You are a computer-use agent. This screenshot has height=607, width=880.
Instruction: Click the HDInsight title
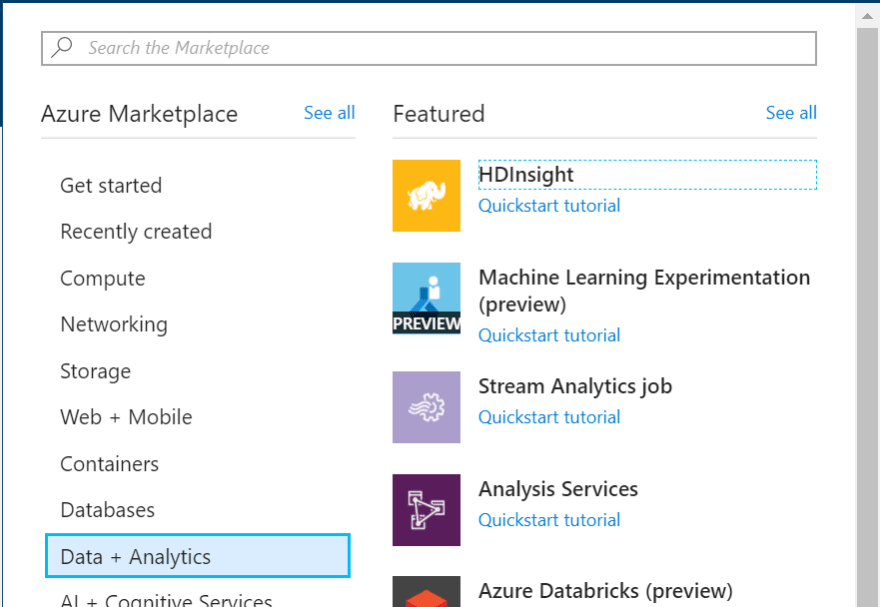[x=526, y=174]
